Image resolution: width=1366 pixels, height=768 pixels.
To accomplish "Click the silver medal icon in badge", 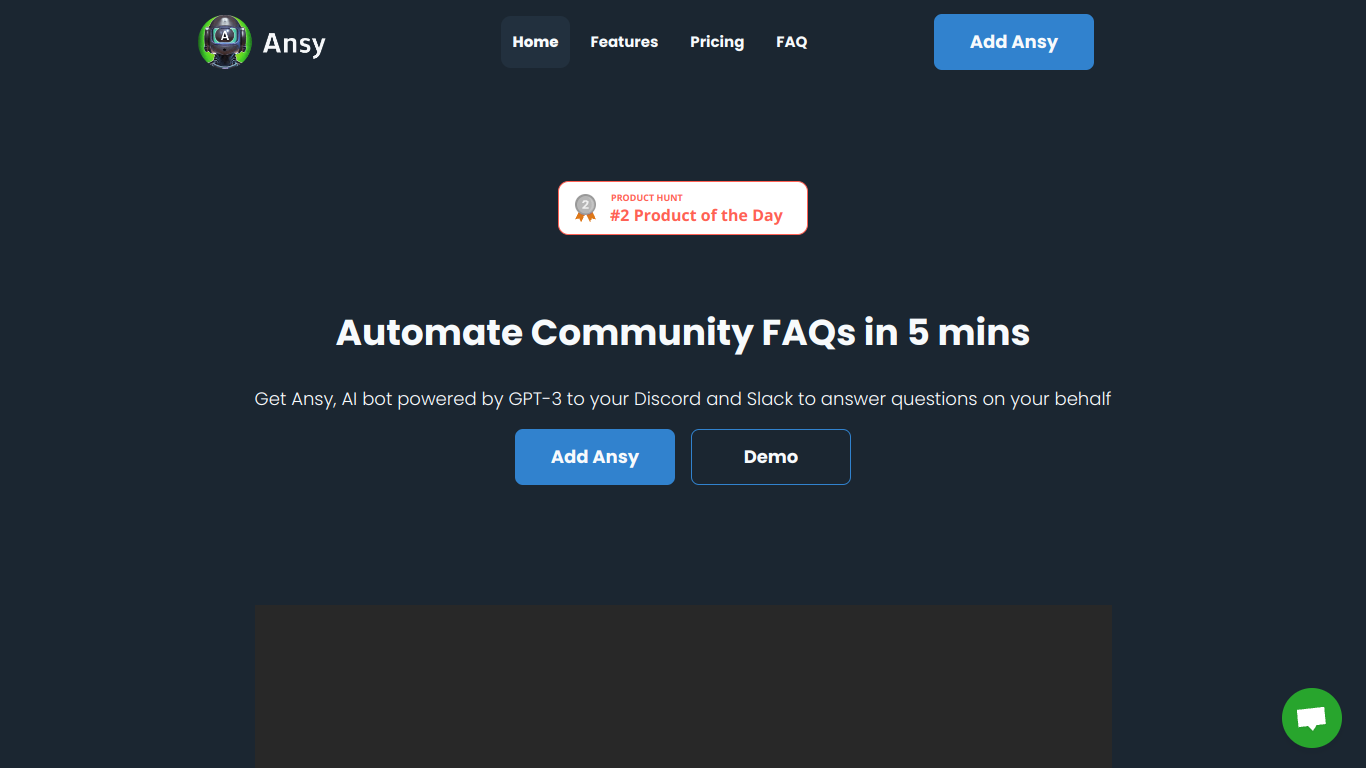I will click(585, 208).
